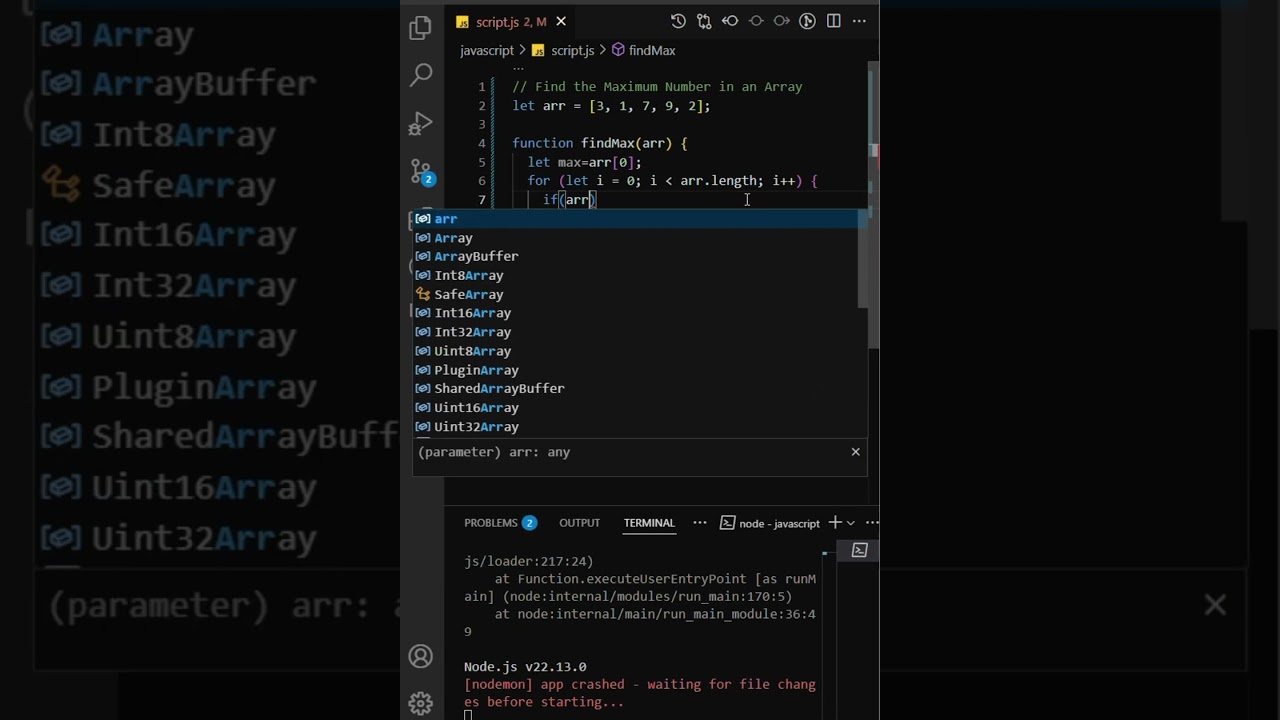Switch to the TERMINAL panel tab
Image resolution: width=1280 pixels, height=720 pixels.
click(649, 523)
